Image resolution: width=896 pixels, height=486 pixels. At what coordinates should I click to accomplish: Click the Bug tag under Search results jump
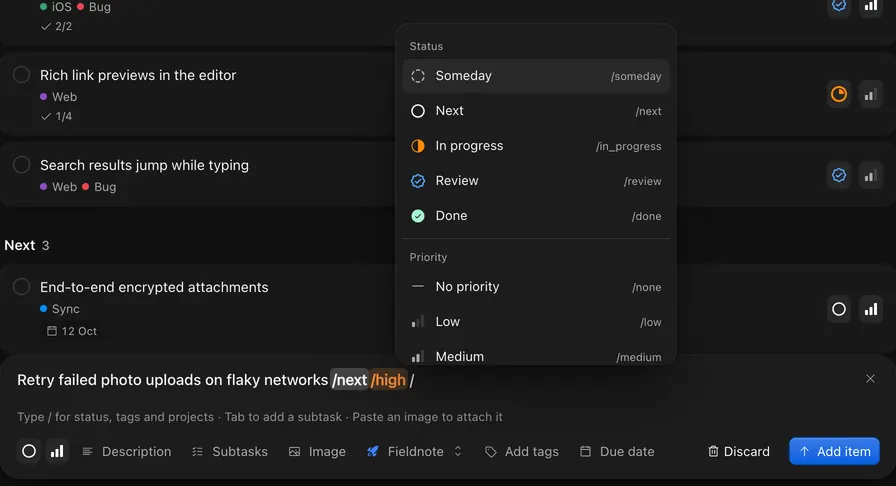pyautogui.click(x=99, y=187)
